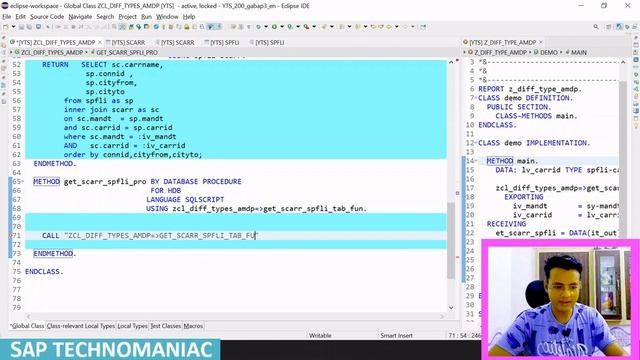The width and height of the screenshot is (640, 360).
Task: Open the Class-relevant Local Types tab
Action: [80, 326]
